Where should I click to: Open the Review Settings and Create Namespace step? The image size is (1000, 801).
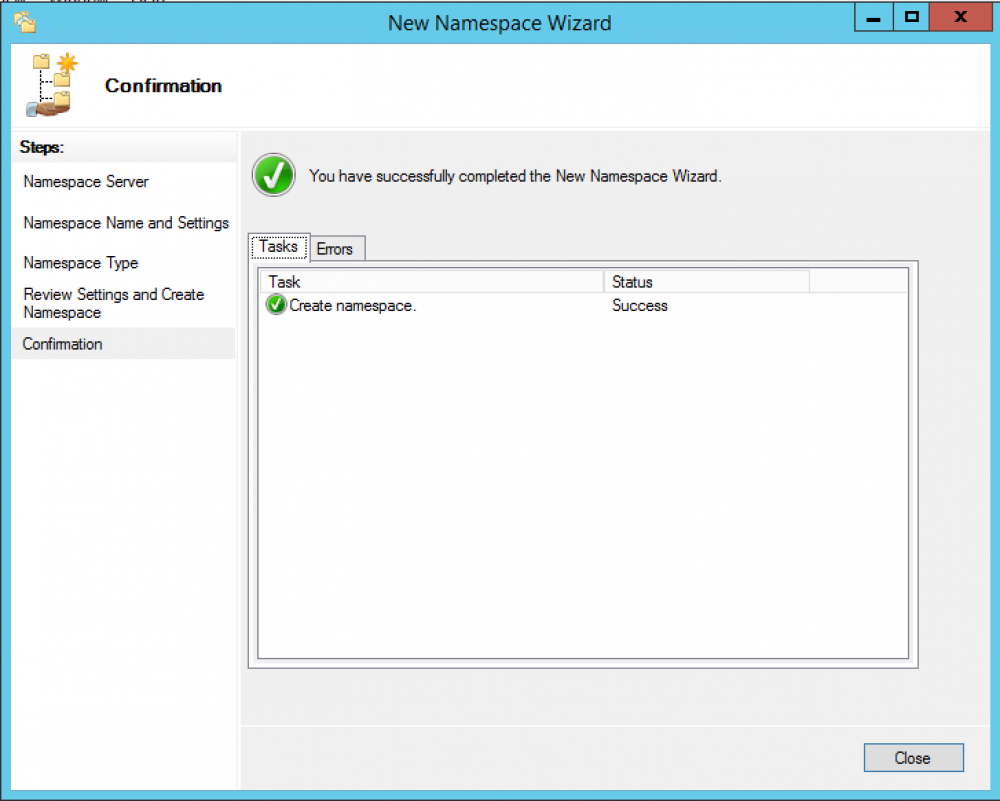pyautogui.click(x=113, y=303)
